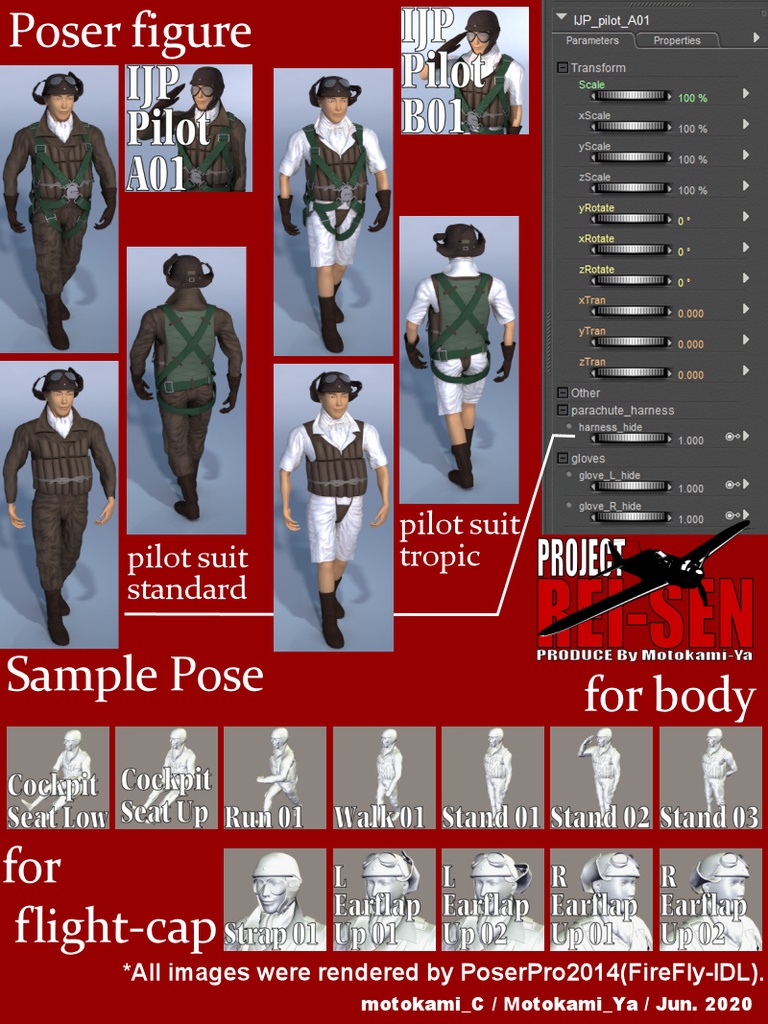768x1024 pixels.
Task: Click the zRotate parameter dial
Action: pyautogui.click(x=632, y=281)
